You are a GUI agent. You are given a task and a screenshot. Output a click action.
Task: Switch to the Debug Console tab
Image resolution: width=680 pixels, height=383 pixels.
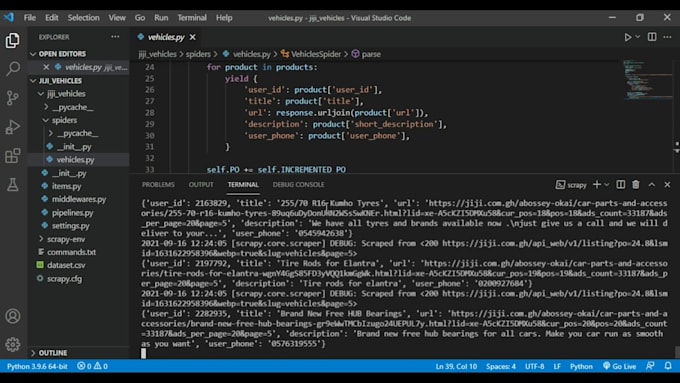[x=298, y=184]
